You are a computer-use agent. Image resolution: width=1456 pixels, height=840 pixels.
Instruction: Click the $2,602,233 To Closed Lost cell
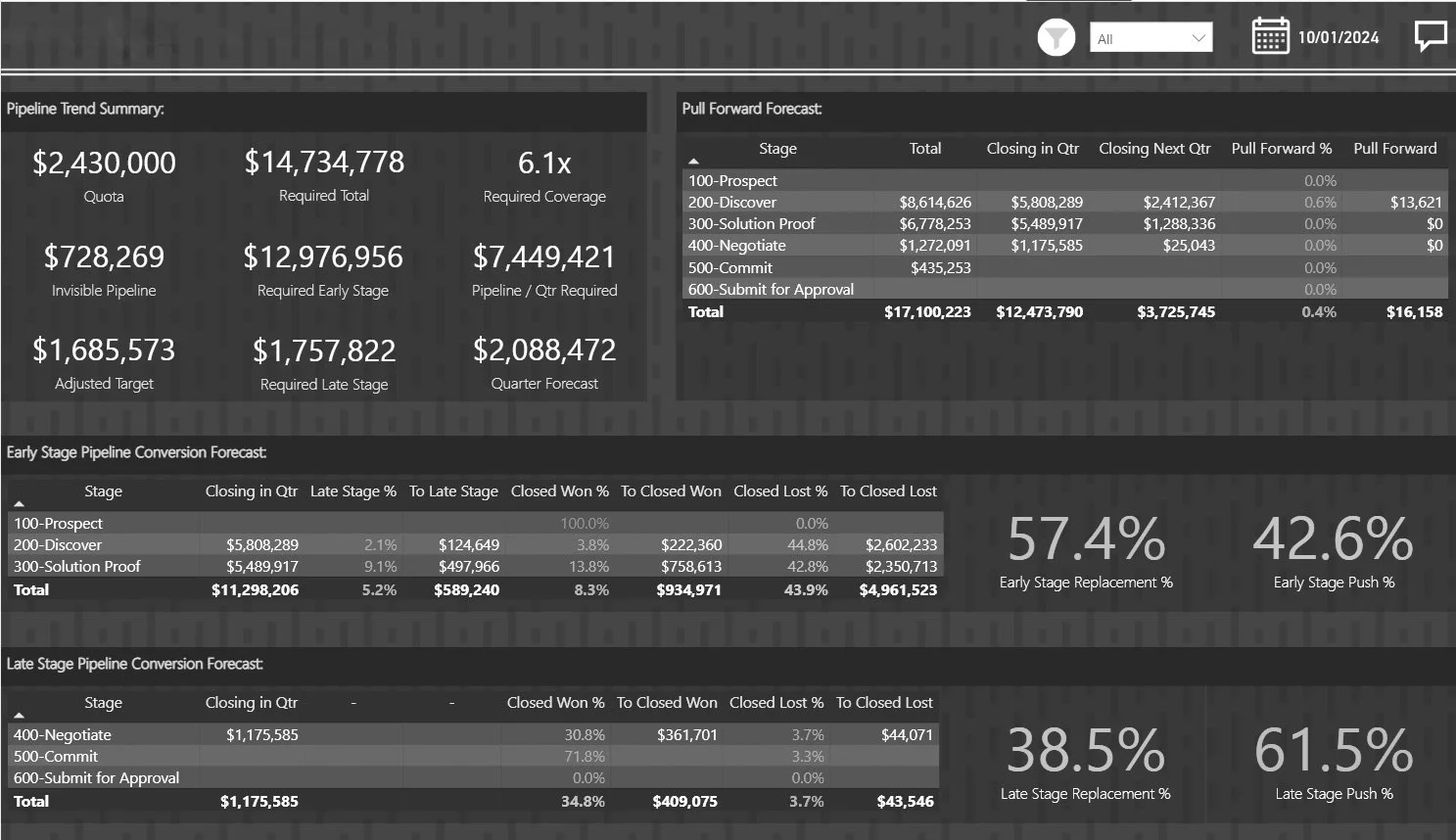(901, 545)
